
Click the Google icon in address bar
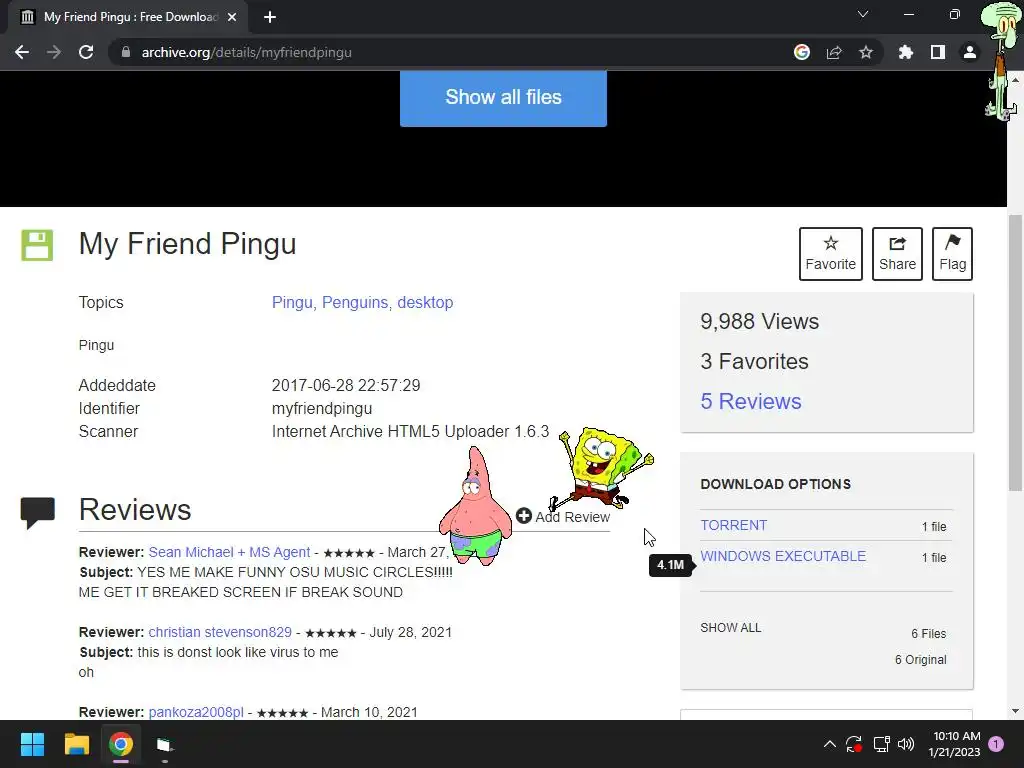802,52
